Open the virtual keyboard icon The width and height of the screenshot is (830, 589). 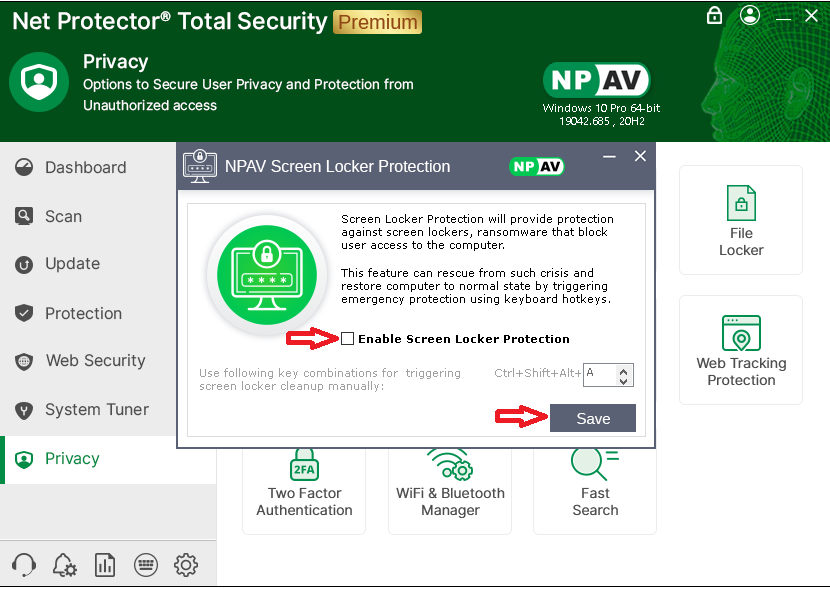pyautogui.click(x=145, y=565)
